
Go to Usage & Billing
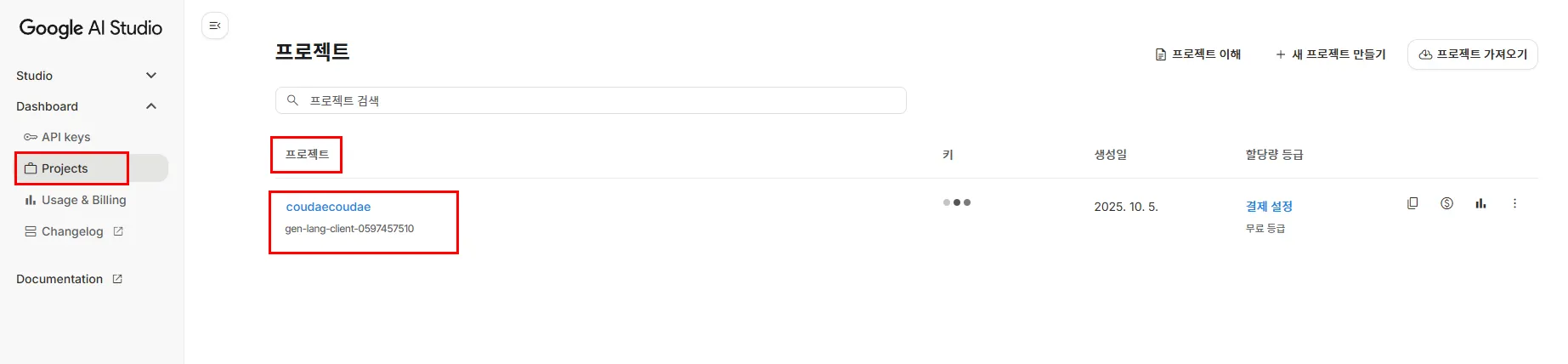coord(83,200)
